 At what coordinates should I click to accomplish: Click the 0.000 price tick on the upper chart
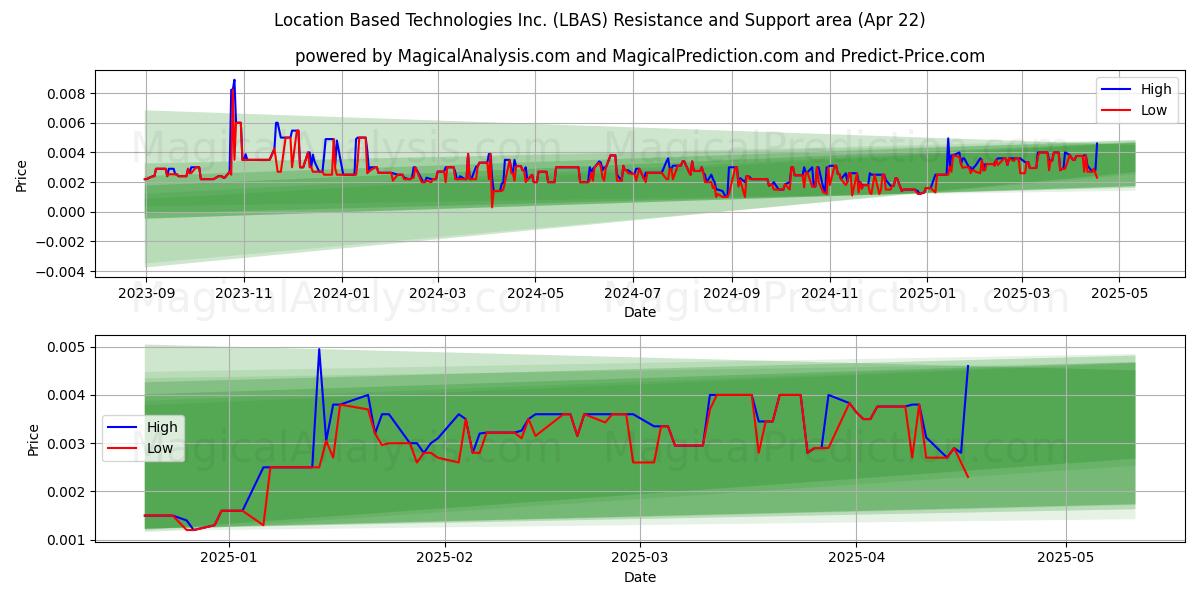(69, 212)
